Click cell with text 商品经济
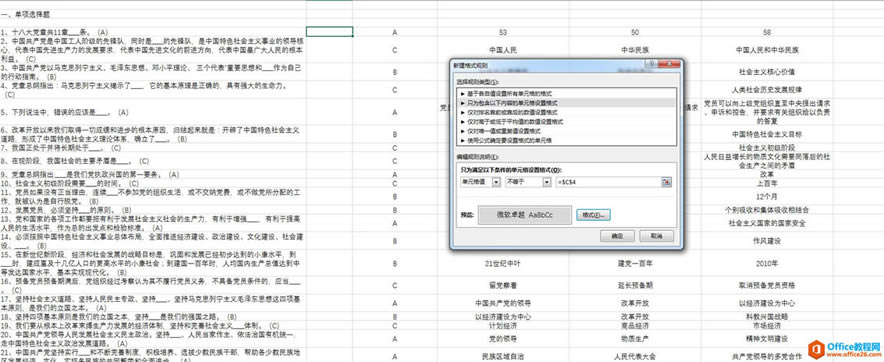Screen dimensions: 884x362 pos(635,326)
